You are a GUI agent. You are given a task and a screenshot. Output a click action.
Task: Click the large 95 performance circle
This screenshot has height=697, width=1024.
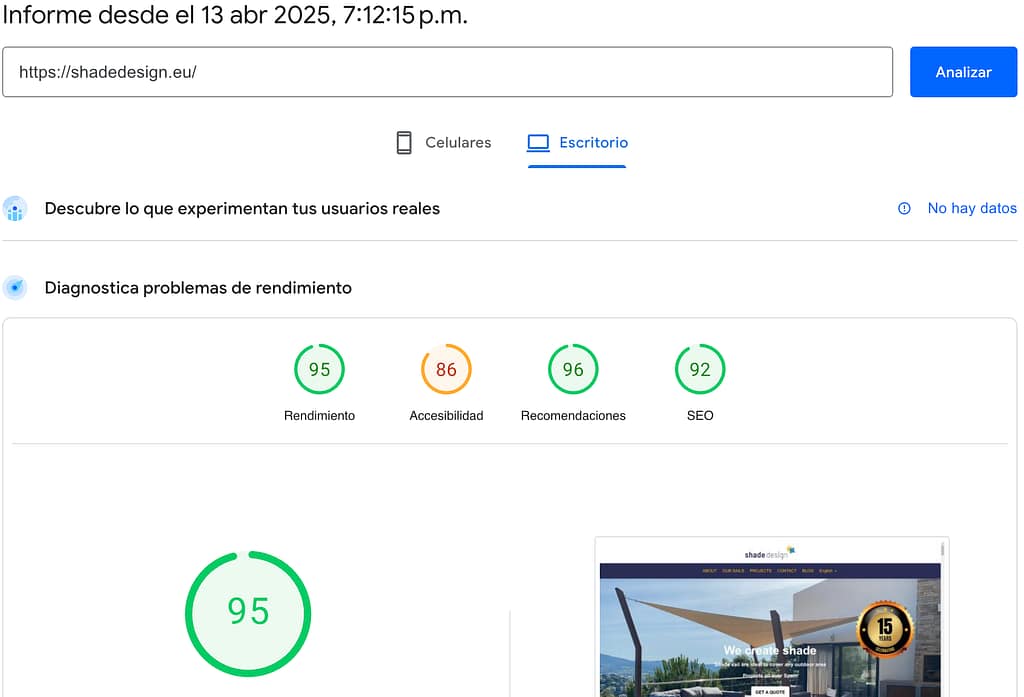(x=248, y=612)
